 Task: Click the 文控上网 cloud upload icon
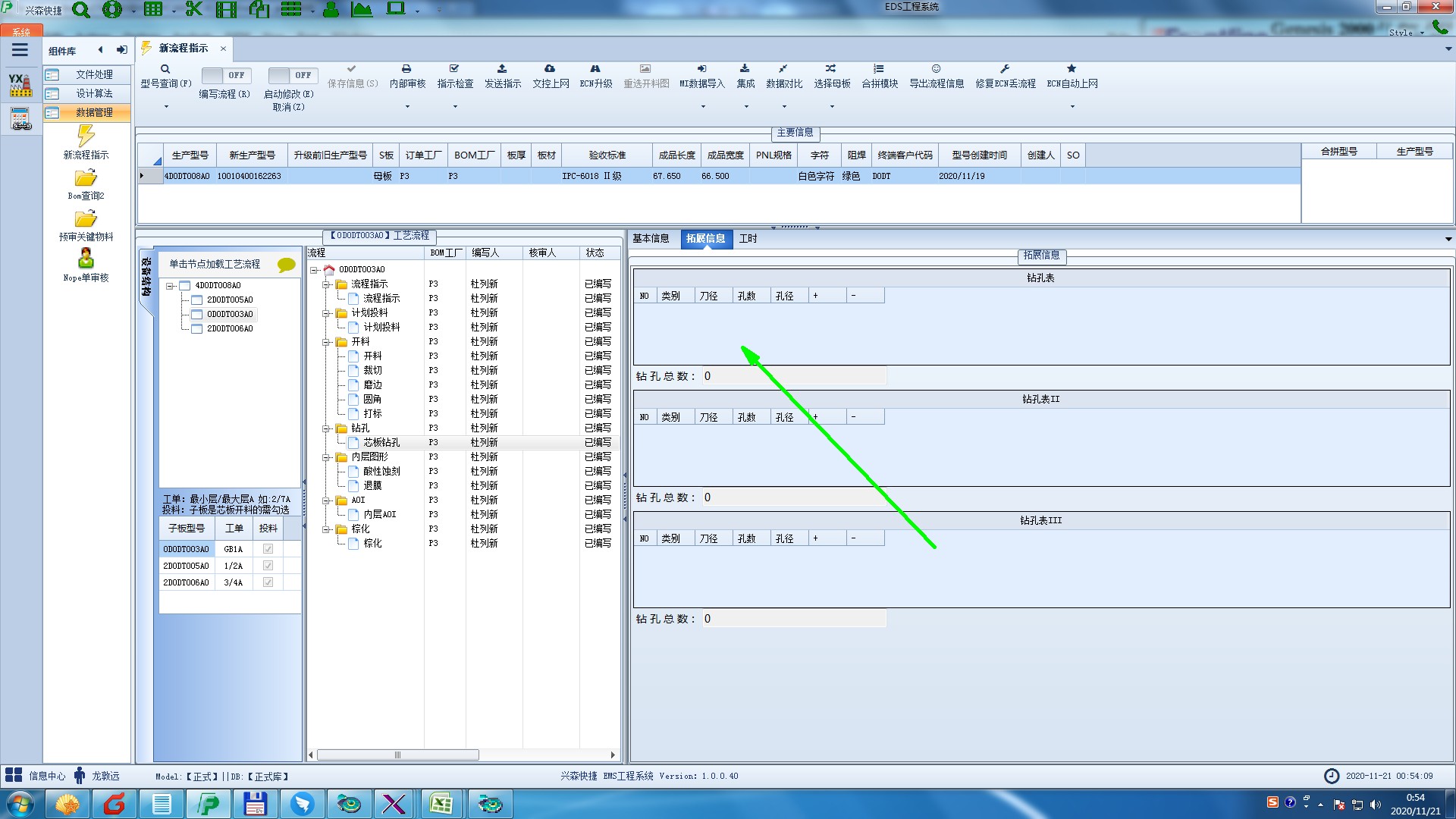550,69
